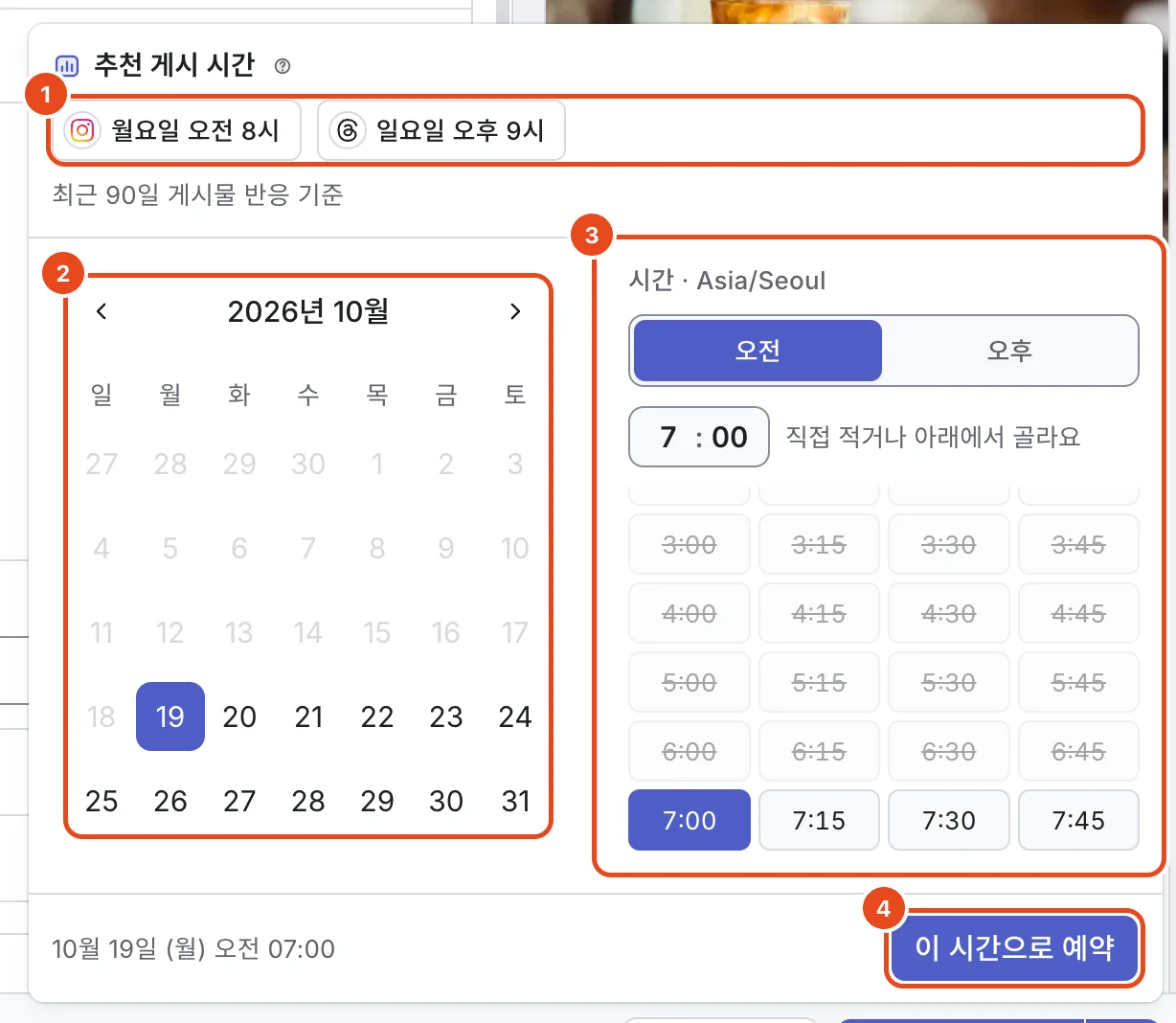Choose October 21 in calendar
This screenshot has height=1023, width=1176.
point(308,716)
